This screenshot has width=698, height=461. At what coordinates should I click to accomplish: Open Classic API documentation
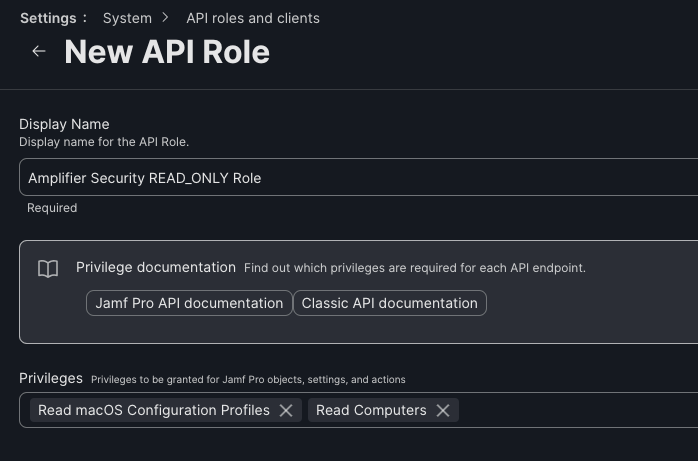390,303
